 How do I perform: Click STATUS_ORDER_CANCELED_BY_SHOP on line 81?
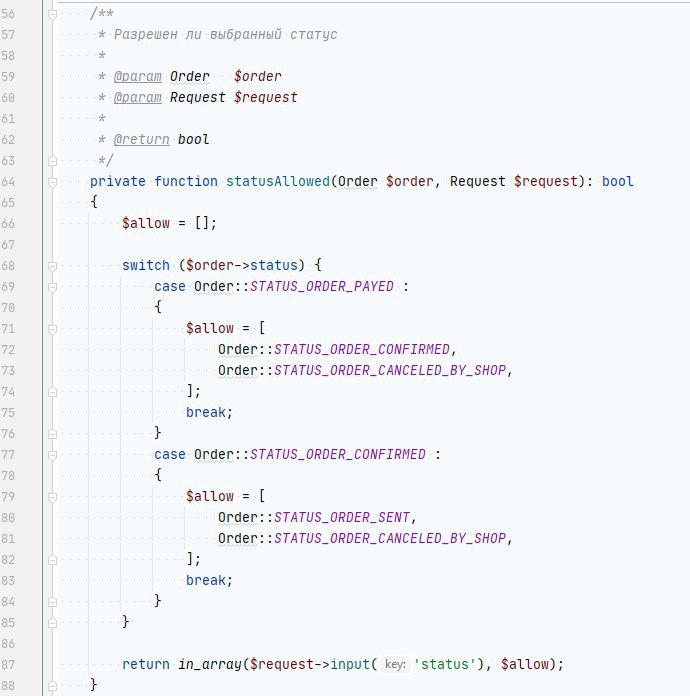tap(390, 538)
